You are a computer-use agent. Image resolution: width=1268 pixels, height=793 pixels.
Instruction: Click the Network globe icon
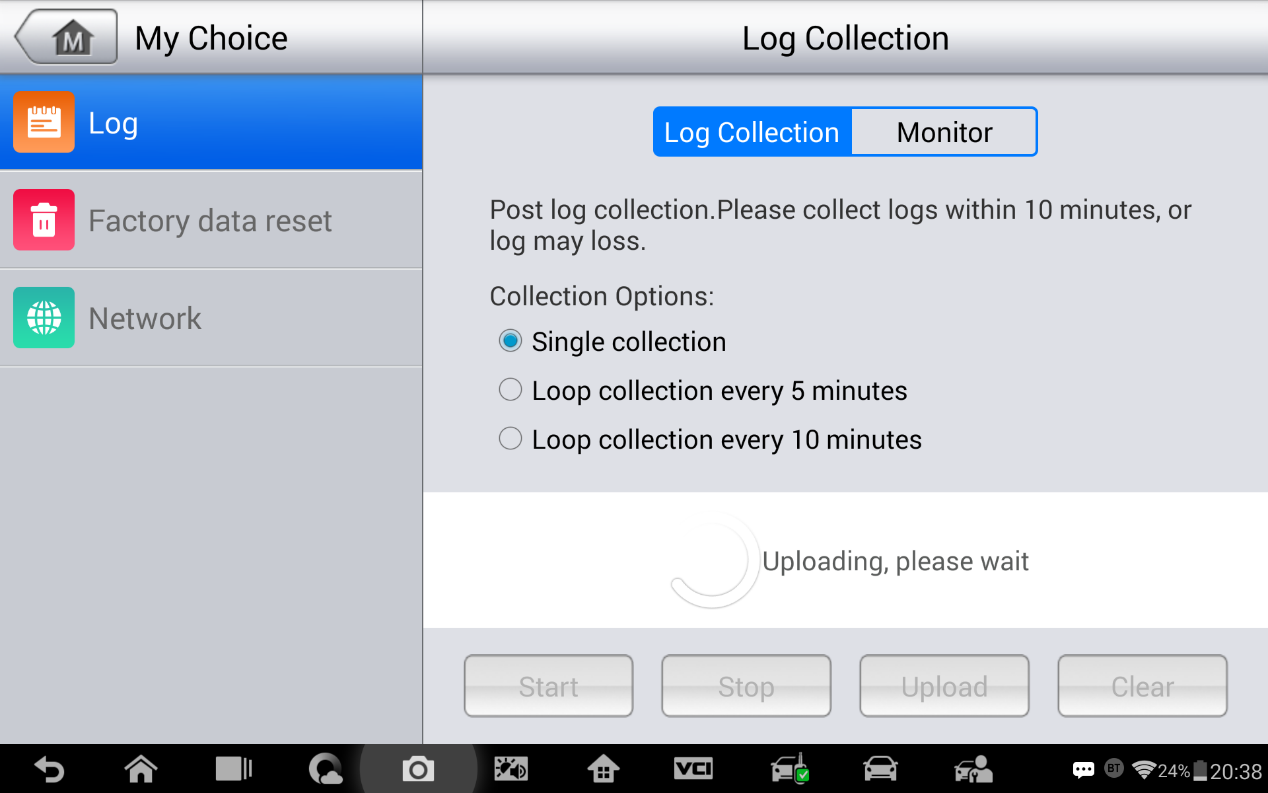pyautogui.click(x=44, y=318)
